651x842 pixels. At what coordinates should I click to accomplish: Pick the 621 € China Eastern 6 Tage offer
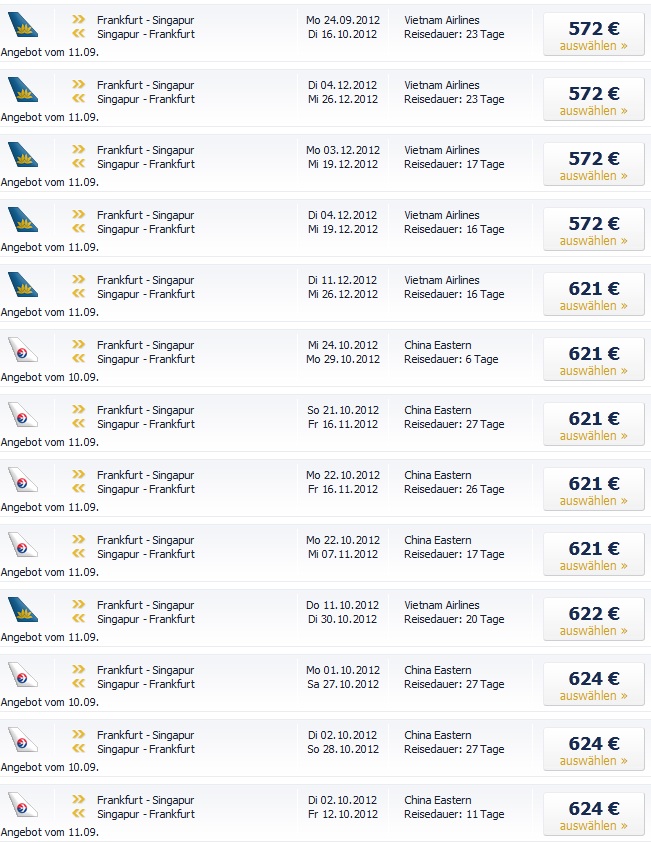coord(594,359)
